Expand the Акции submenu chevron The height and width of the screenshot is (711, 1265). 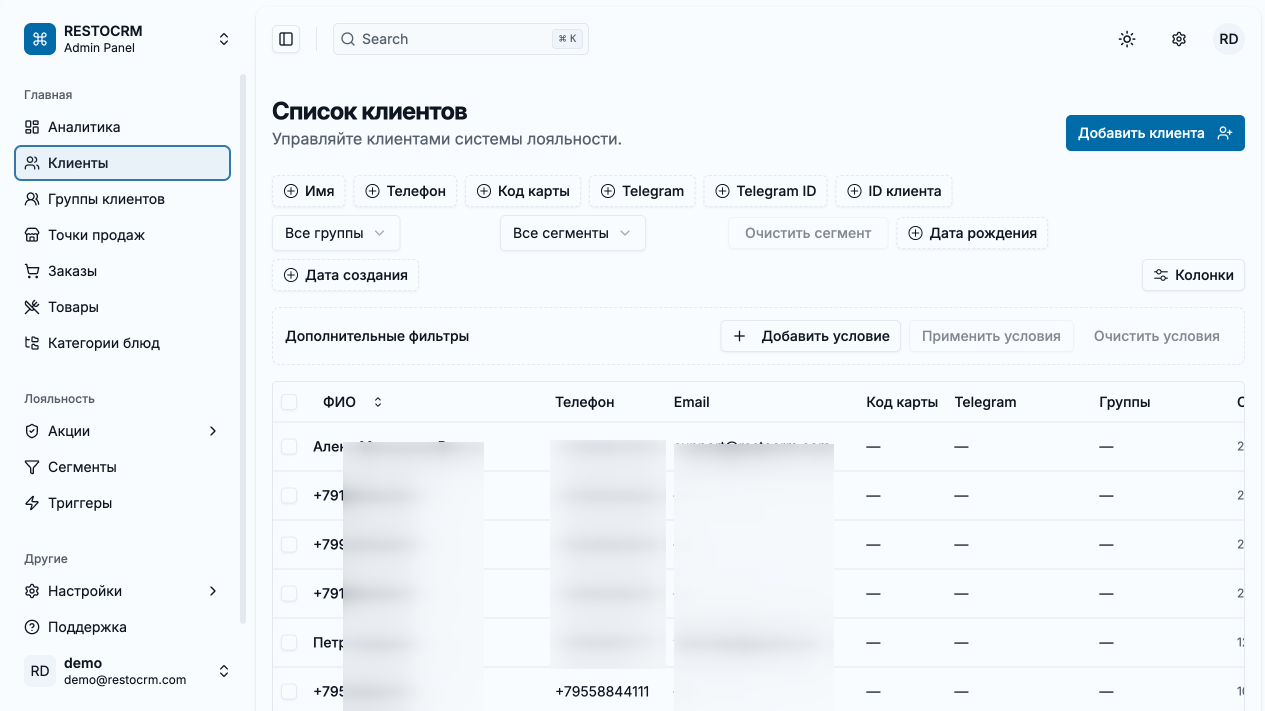click(x=212, y=431)
